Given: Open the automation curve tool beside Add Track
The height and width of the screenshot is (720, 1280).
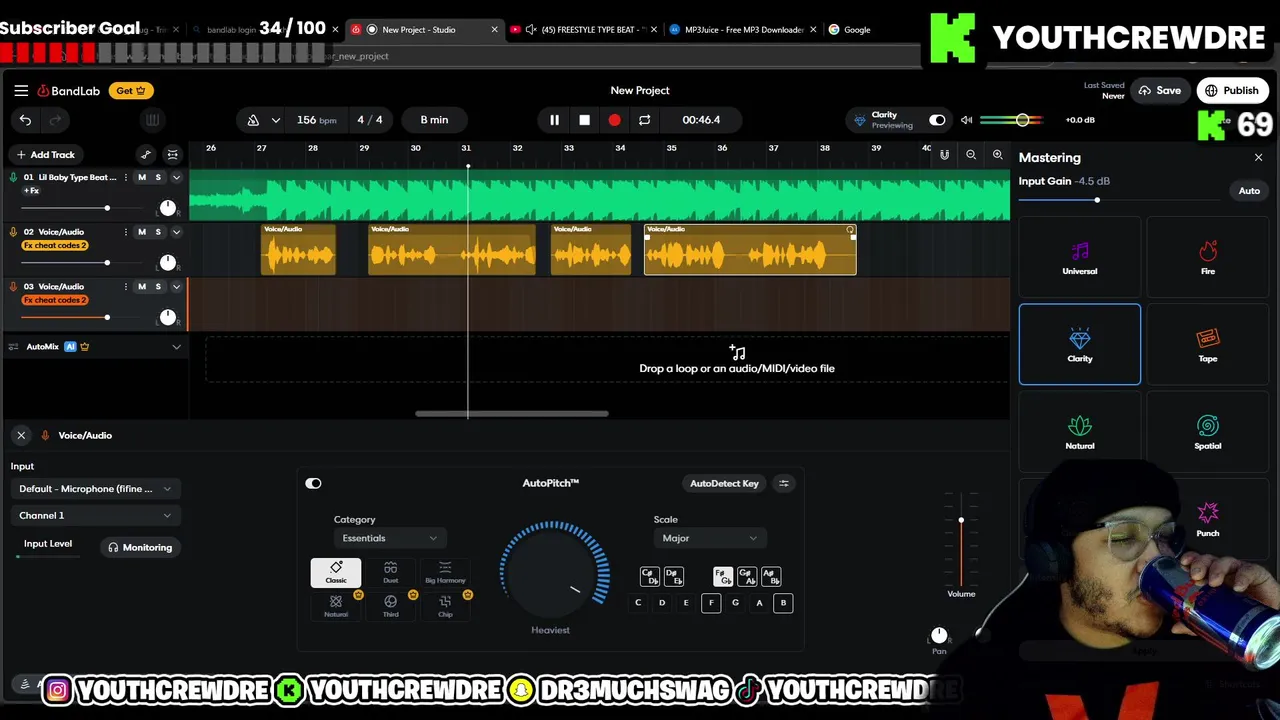Looking at the screenshot, I should [146, 155].
